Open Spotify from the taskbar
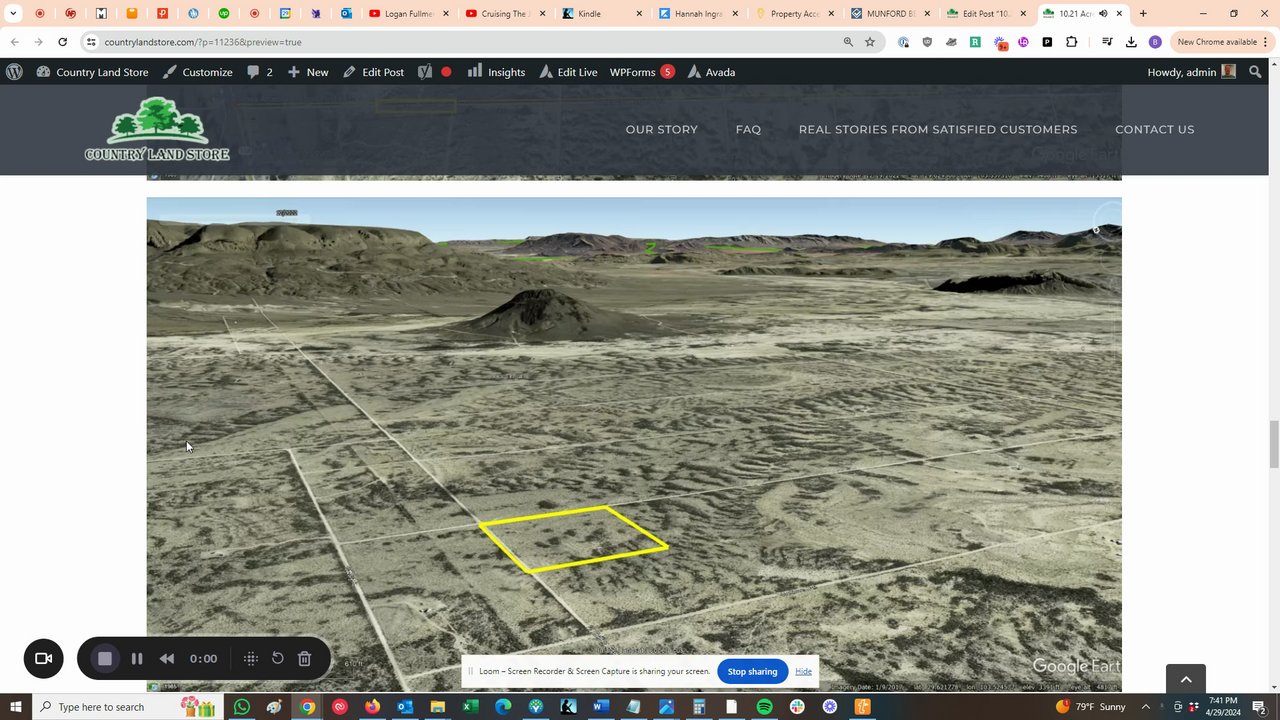This screenshot has width=1280, height=720. point(765,707)
